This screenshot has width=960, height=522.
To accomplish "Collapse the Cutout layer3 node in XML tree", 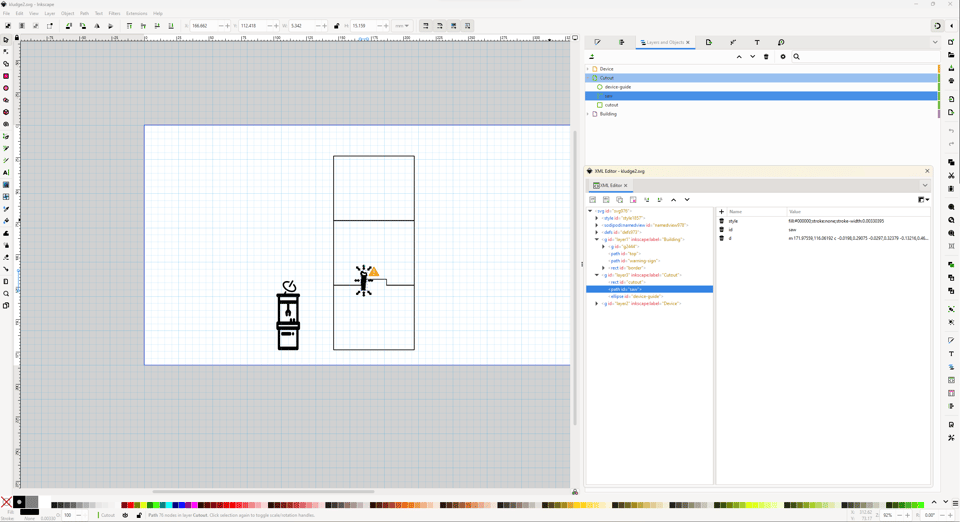I will (597, 275).
